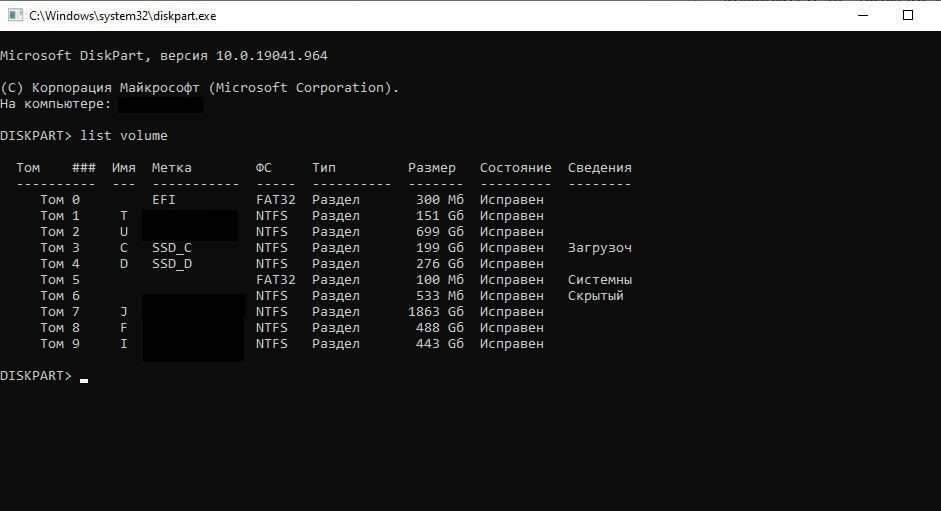
Task: Click the Состояние column header
Action: tap(516, 168)
